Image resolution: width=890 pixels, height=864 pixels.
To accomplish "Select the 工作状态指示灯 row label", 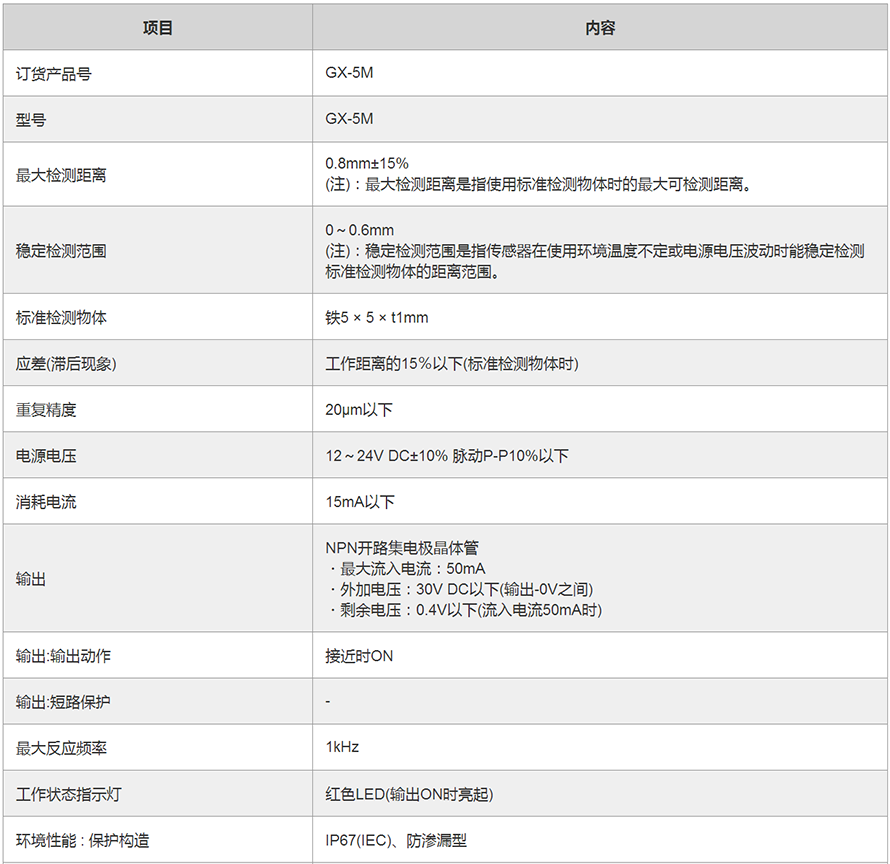I will [69, 794].
